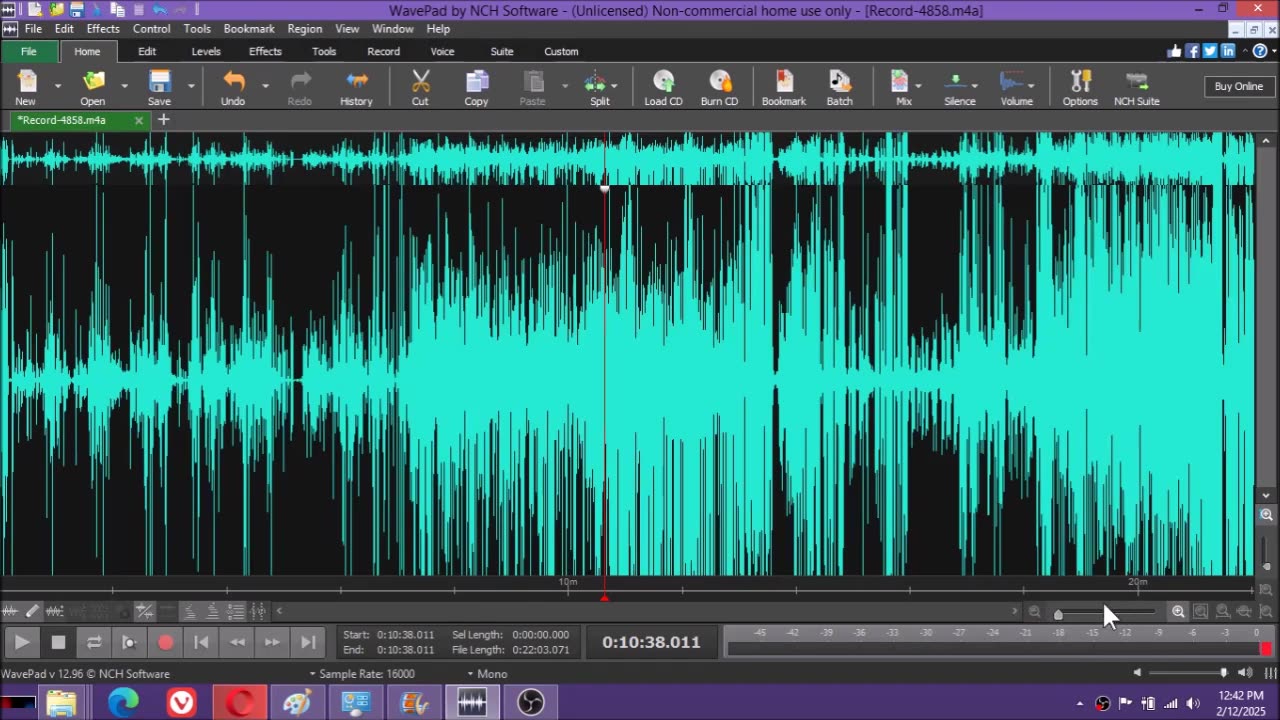1280x720 pixels.
Task: Click the Load CD tool
Action: coord(663,87)
